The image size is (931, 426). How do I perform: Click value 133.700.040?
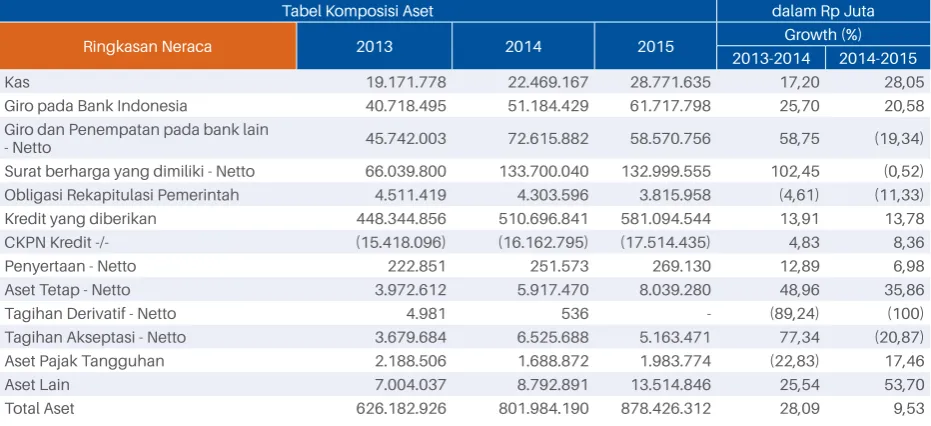[x=545, y=171]
